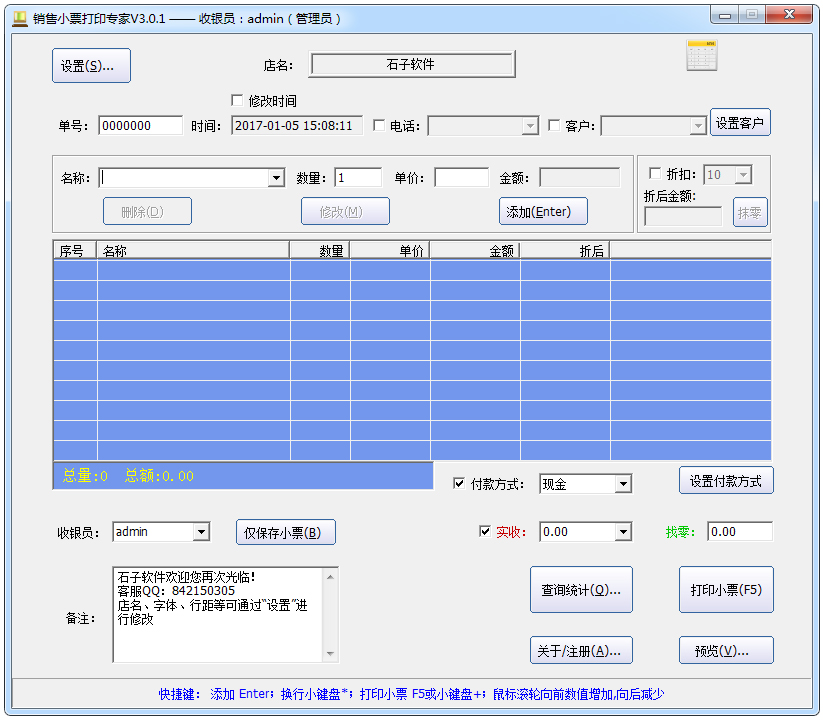The image size is (823, 720).
Task: Click the 金额 column header
Action: pos(475,250)
